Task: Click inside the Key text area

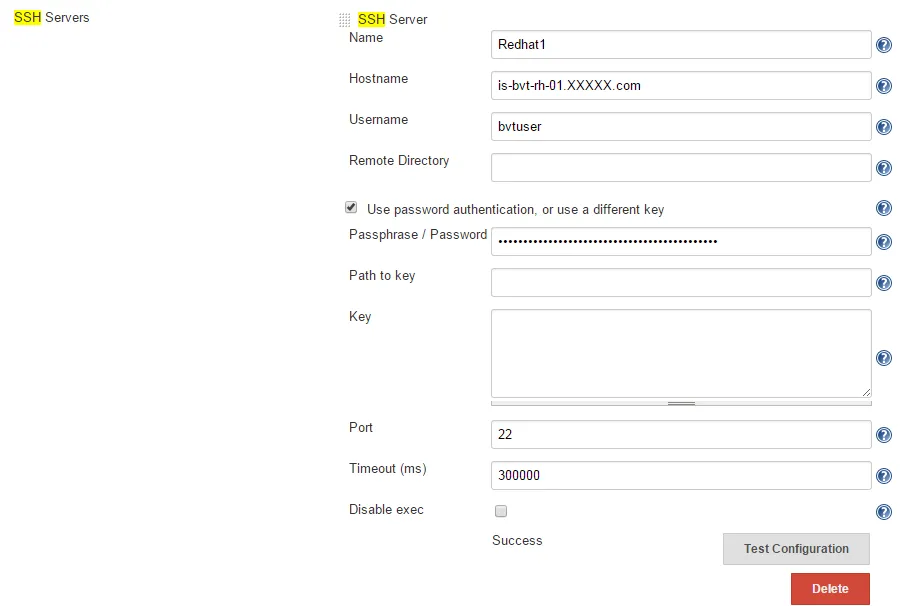Action: pyautogui.click(x=681, y=353)
